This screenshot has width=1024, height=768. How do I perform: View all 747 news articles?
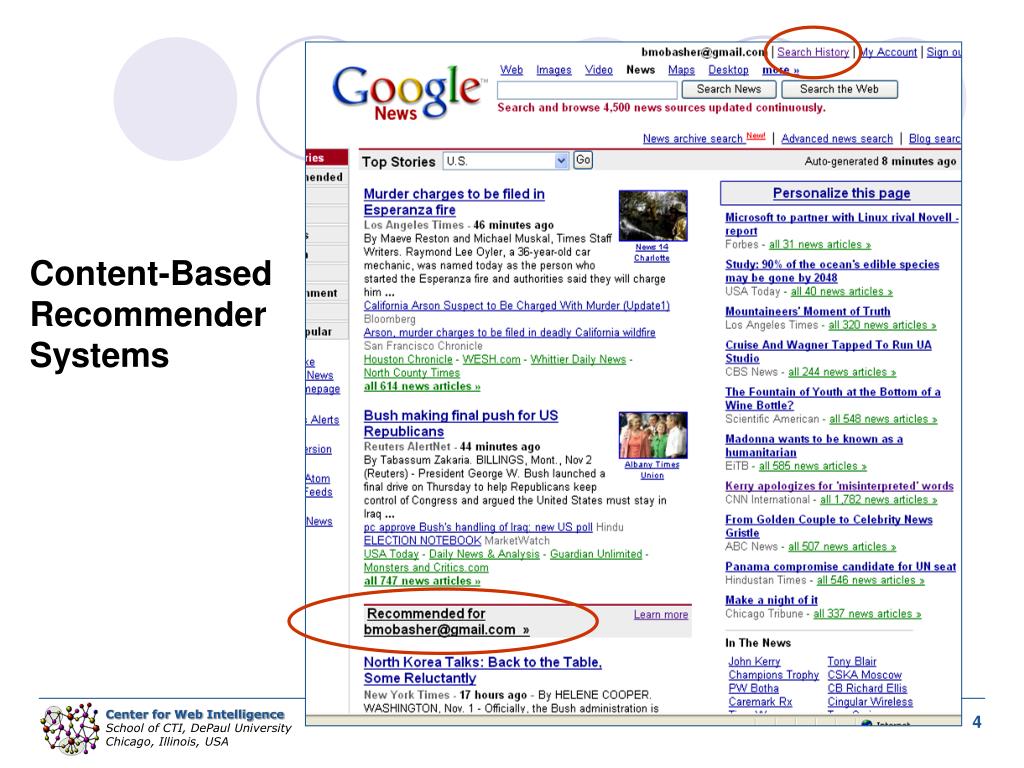[x=422, y=581]
